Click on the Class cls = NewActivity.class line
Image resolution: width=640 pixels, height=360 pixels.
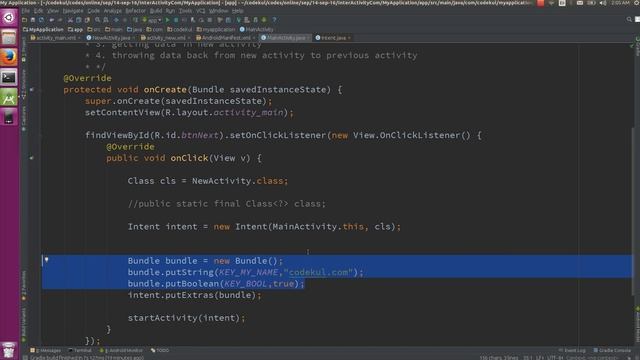tap(208, 181)
